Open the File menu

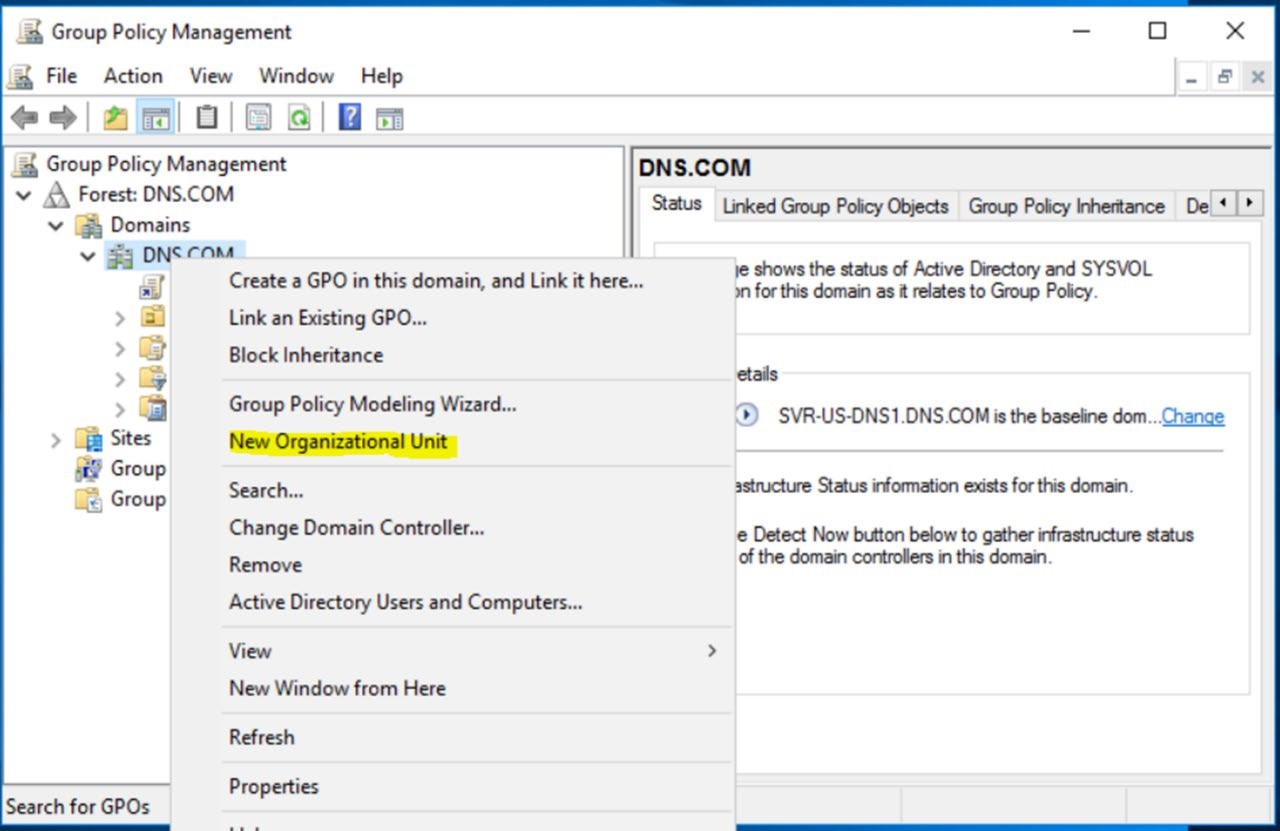point(61,76)
